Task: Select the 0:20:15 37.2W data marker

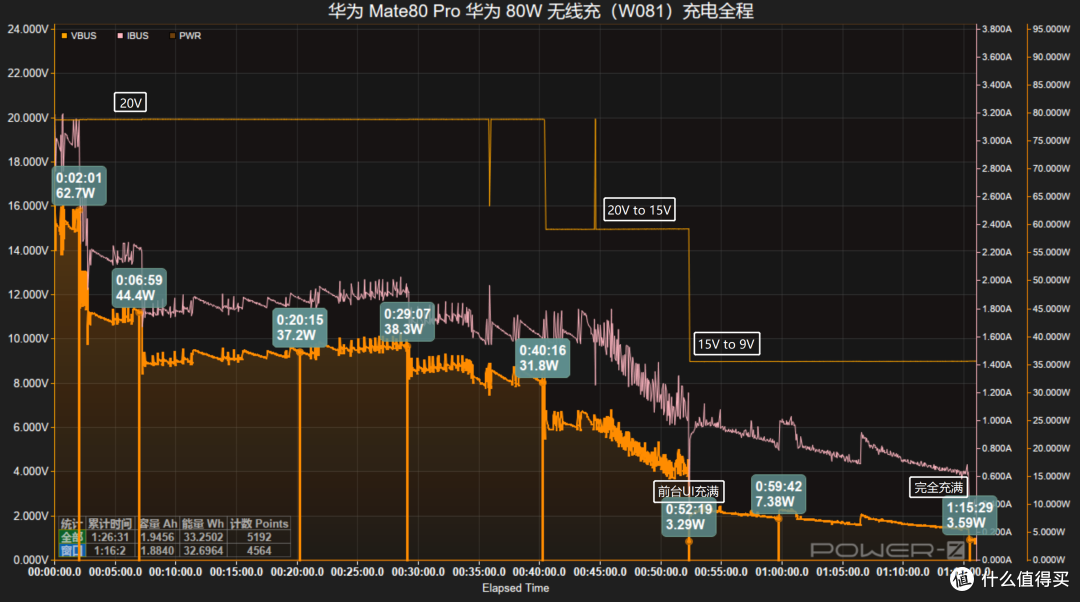Action: 300,327
